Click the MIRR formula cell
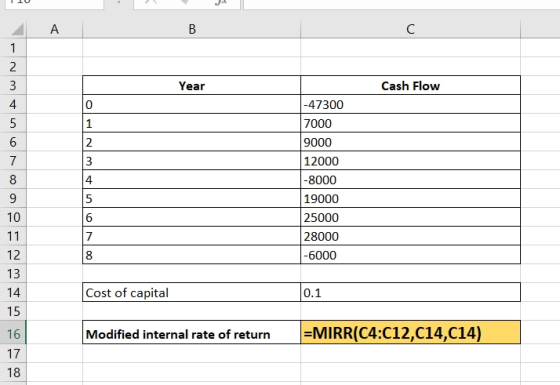Image resolution: width=560 pixels, height=385 pixels. point(410,332)
